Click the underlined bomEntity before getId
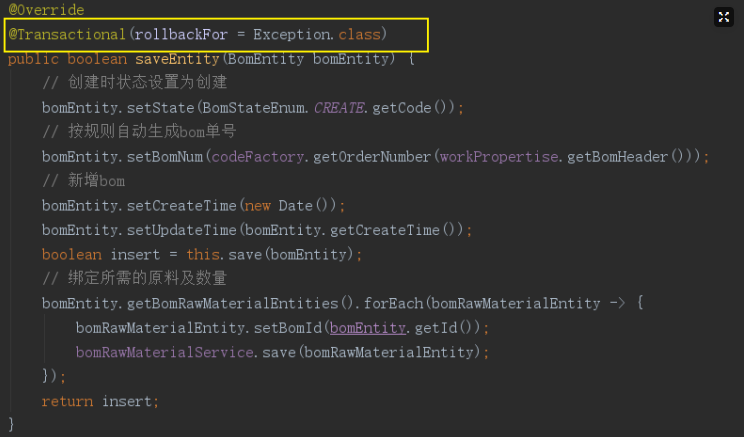 367,328
